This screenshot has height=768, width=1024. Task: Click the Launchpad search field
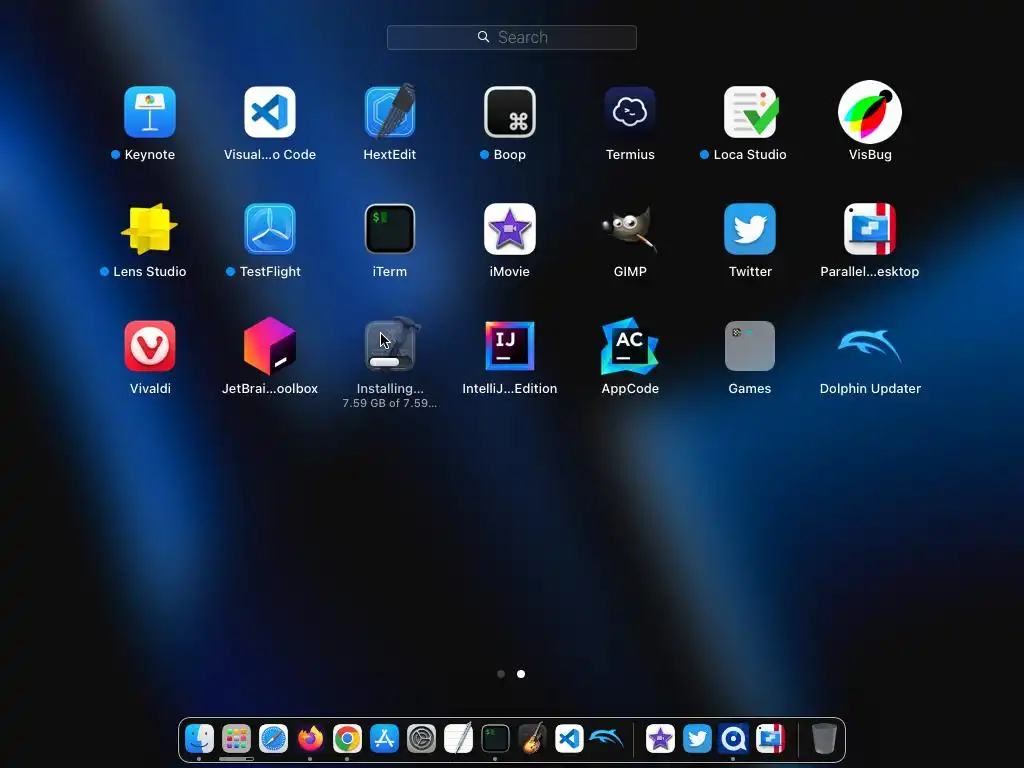(512, 37)
